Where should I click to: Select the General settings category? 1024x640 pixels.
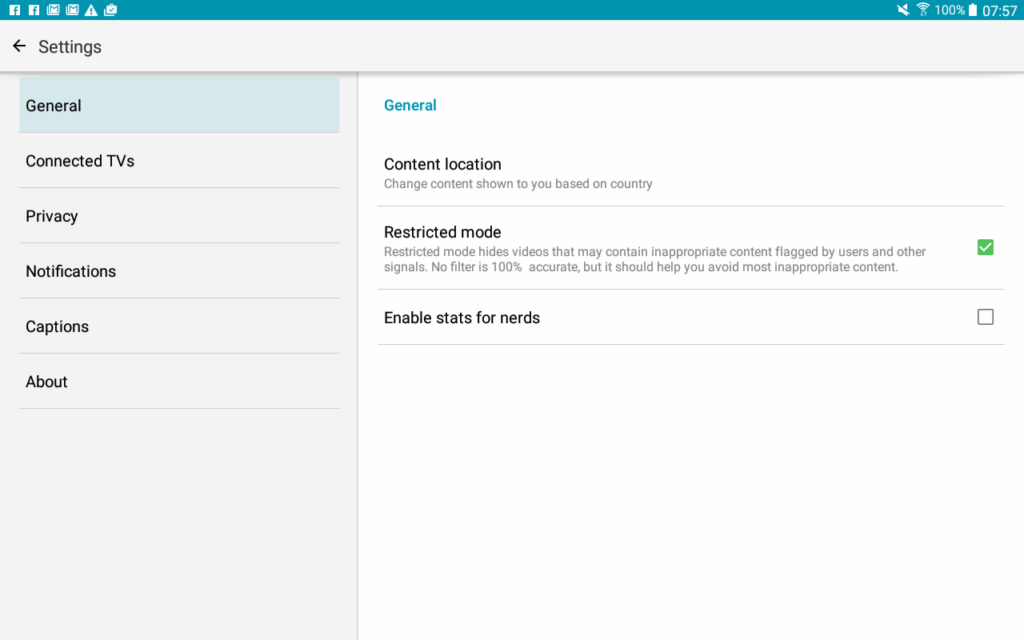179,106
